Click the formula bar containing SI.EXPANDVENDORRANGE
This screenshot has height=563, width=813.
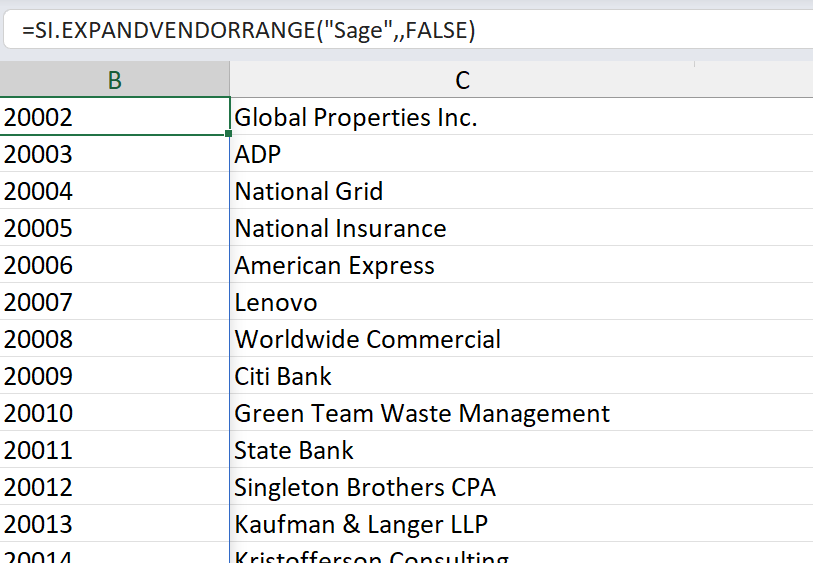pos(408,30)
